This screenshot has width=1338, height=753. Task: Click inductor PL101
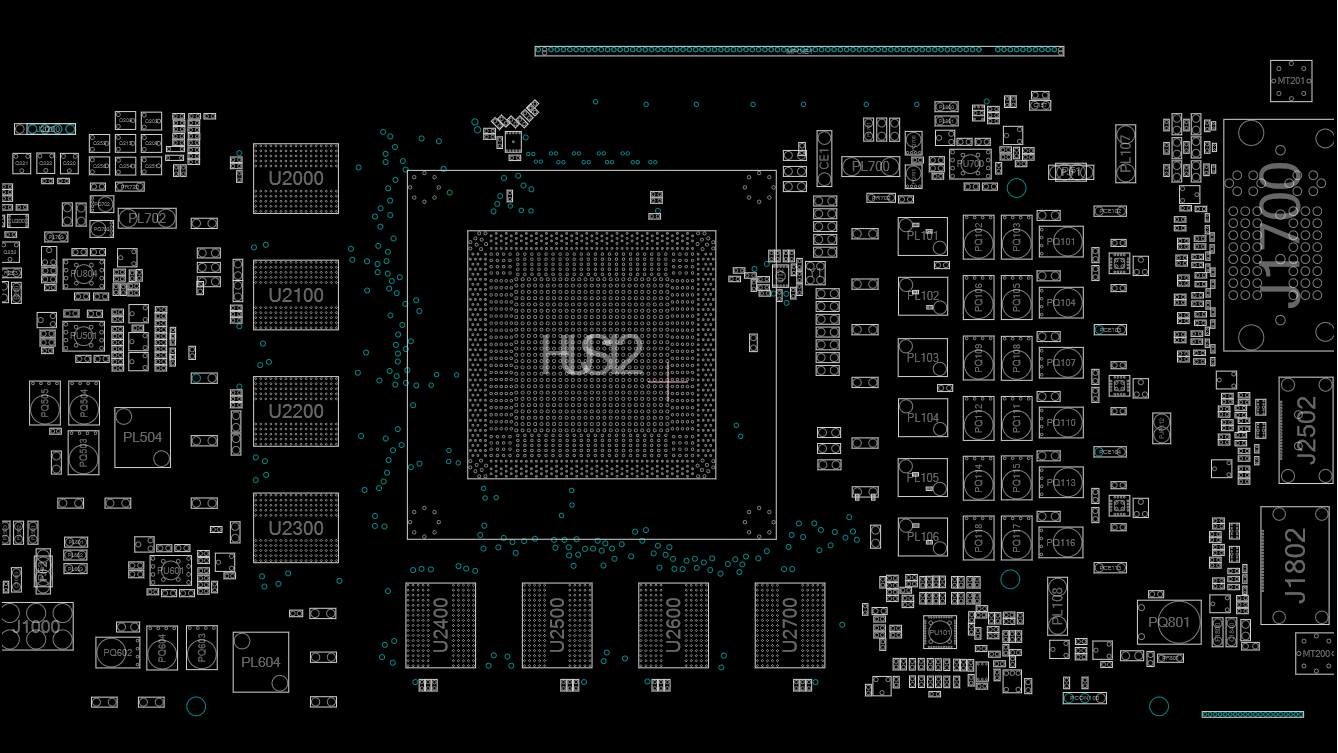point(923,237)
